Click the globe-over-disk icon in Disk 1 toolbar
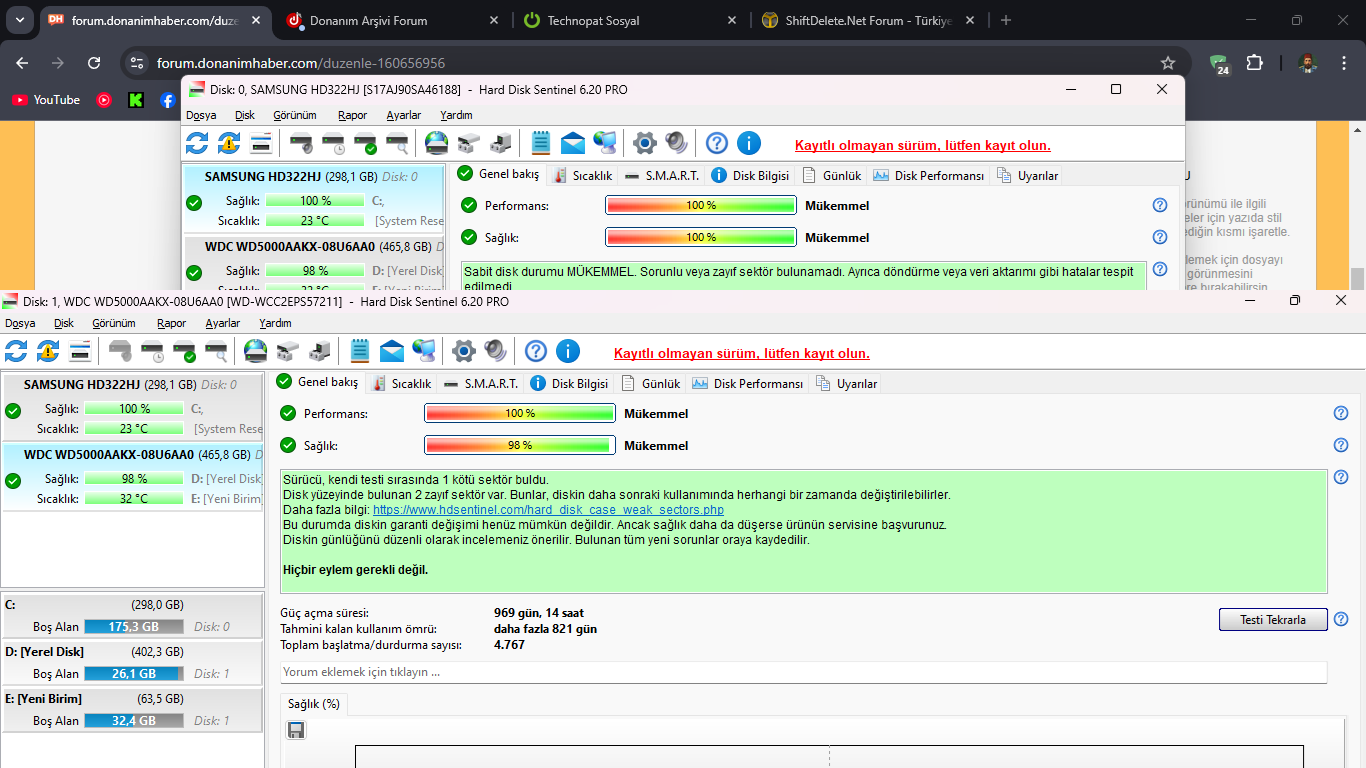The height and width of the screenshot is (768, 1366). click(256, 351)
